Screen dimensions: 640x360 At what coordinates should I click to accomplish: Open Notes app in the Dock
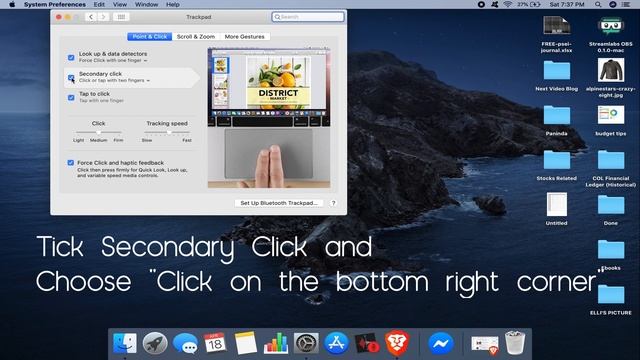(246, 343)
